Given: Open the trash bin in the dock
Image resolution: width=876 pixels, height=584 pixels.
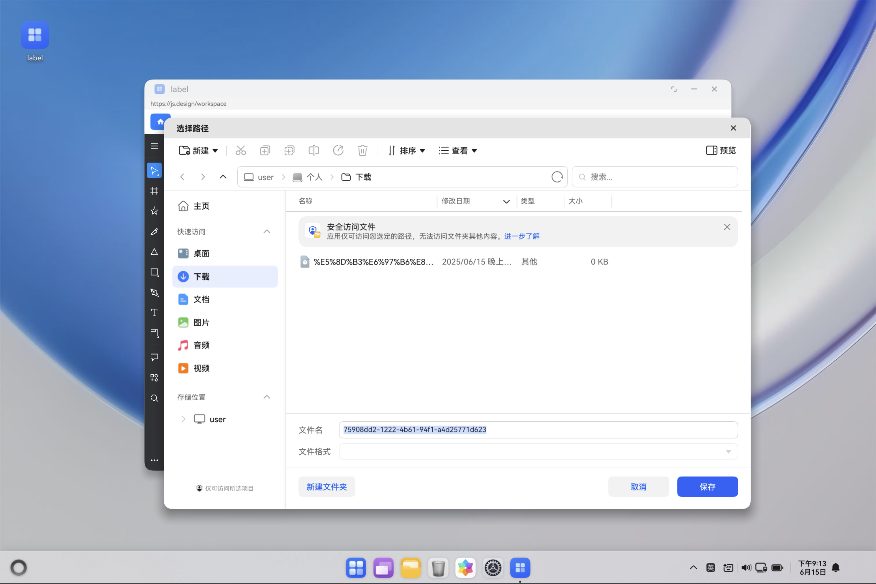Looking at the screenshot, I should (439, 568).
